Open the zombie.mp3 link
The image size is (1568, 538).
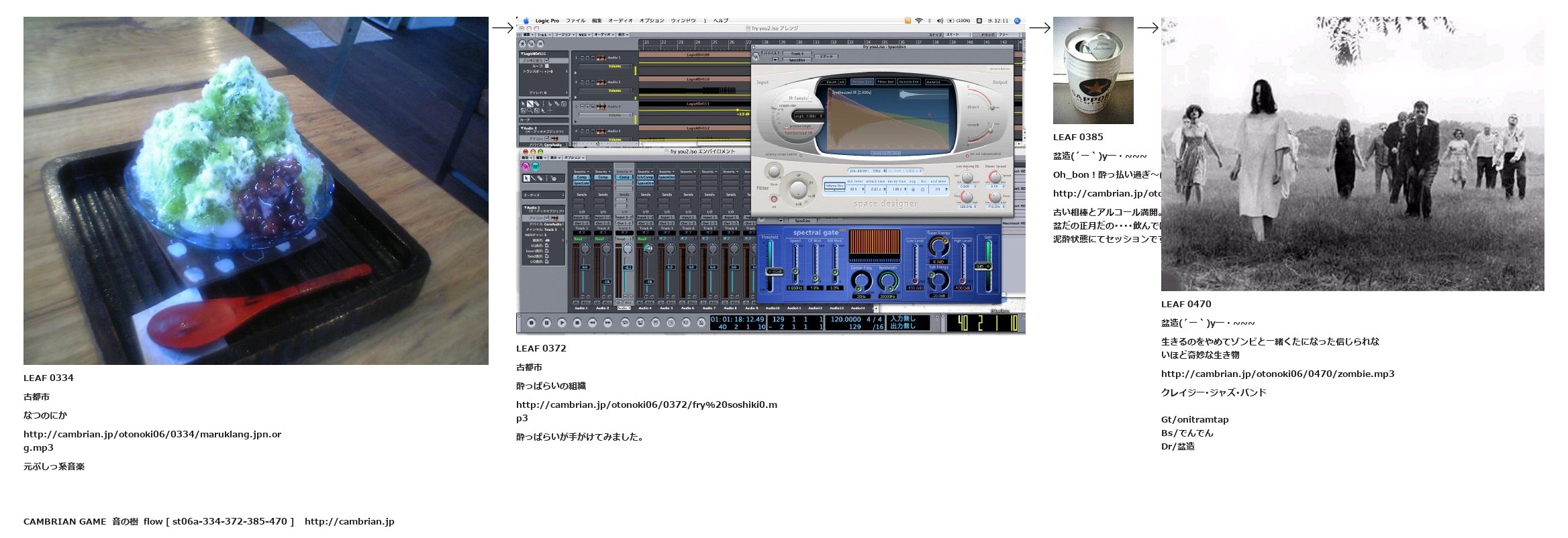click(1277, 374)
